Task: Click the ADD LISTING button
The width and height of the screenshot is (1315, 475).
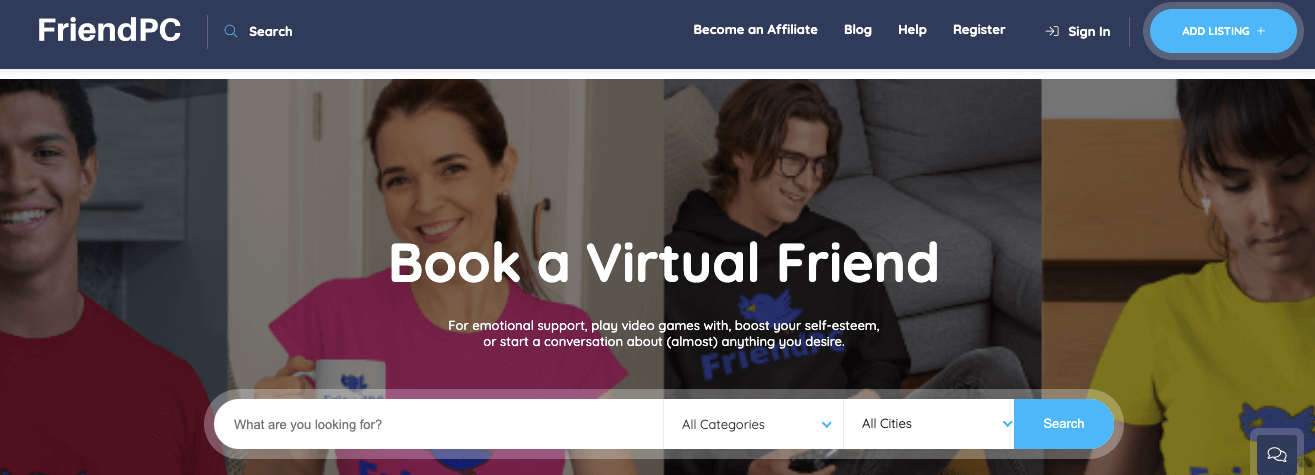Action: 1223,31
